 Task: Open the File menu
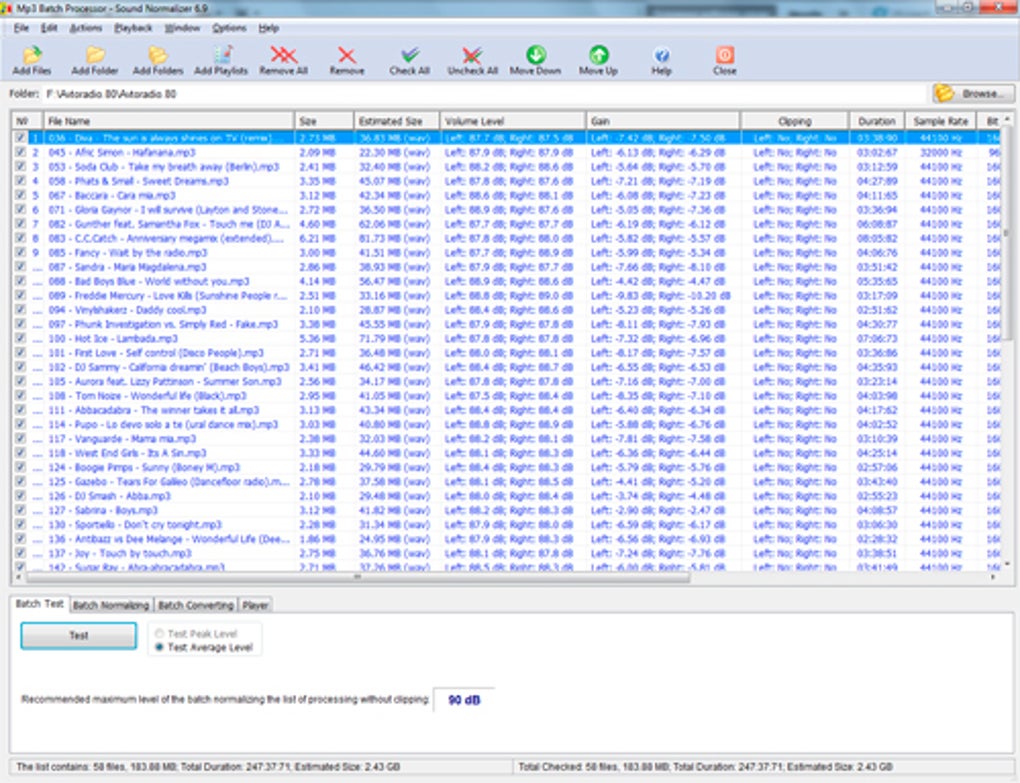21,28
